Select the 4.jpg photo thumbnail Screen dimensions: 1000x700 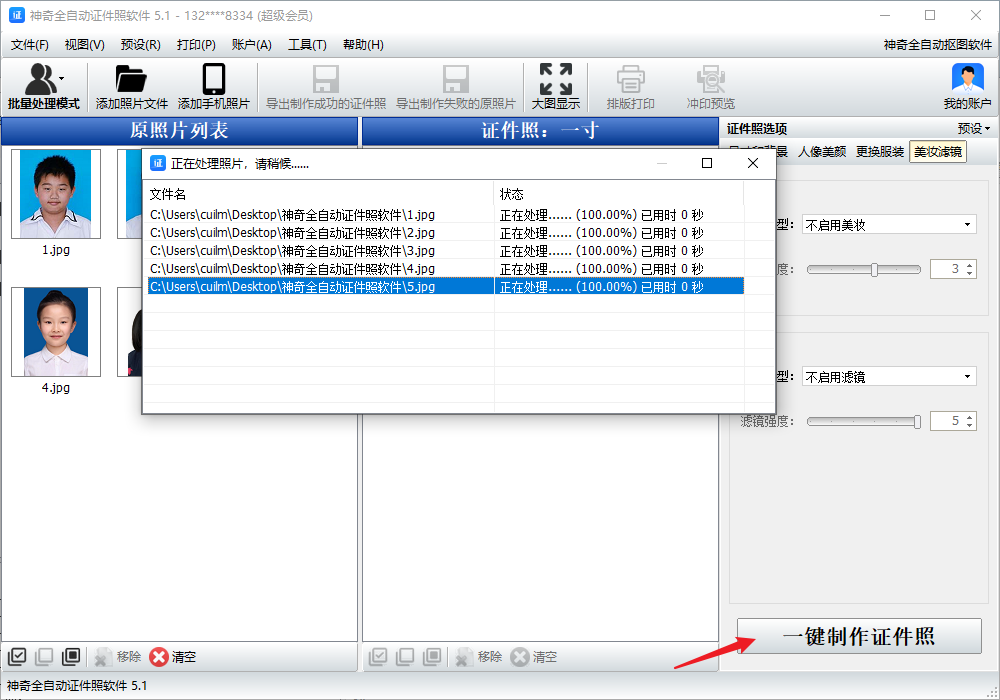point(56,332)
